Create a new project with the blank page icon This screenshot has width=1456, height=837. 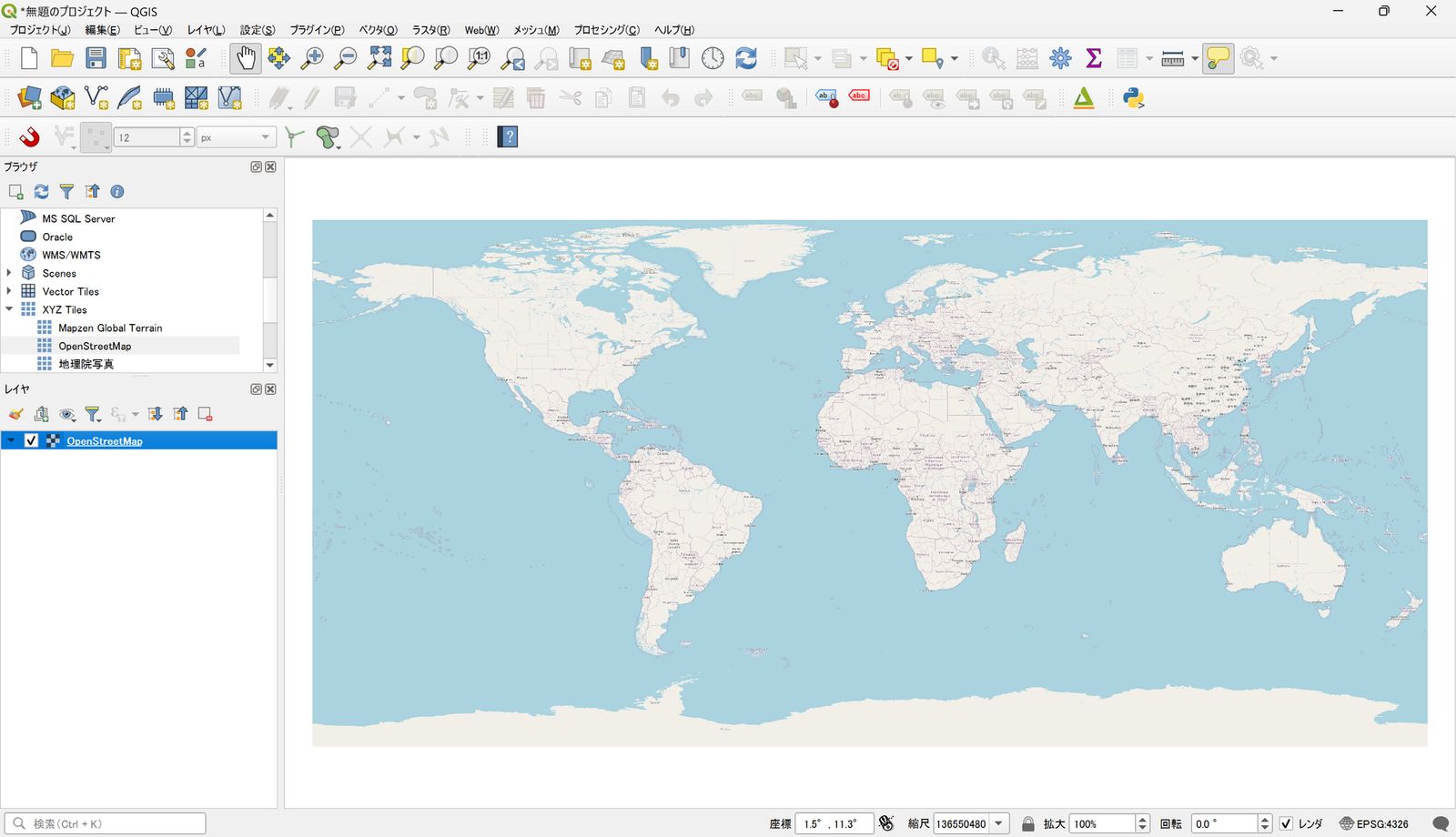[x=29, y=58]
